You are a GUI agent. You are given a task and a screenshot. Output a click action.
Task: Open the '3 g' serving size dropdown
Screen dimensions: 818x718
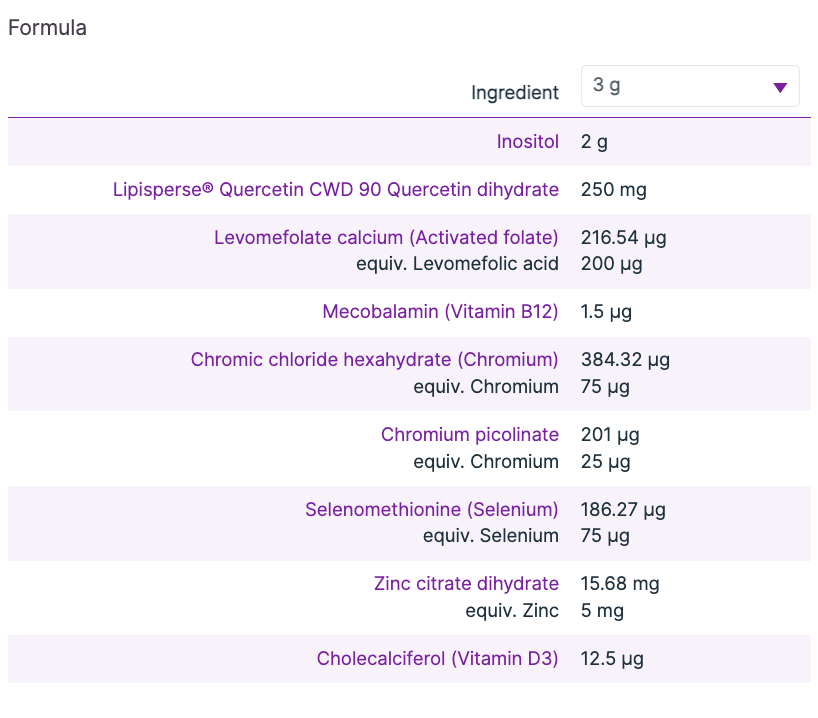click(x=689, y=86)
